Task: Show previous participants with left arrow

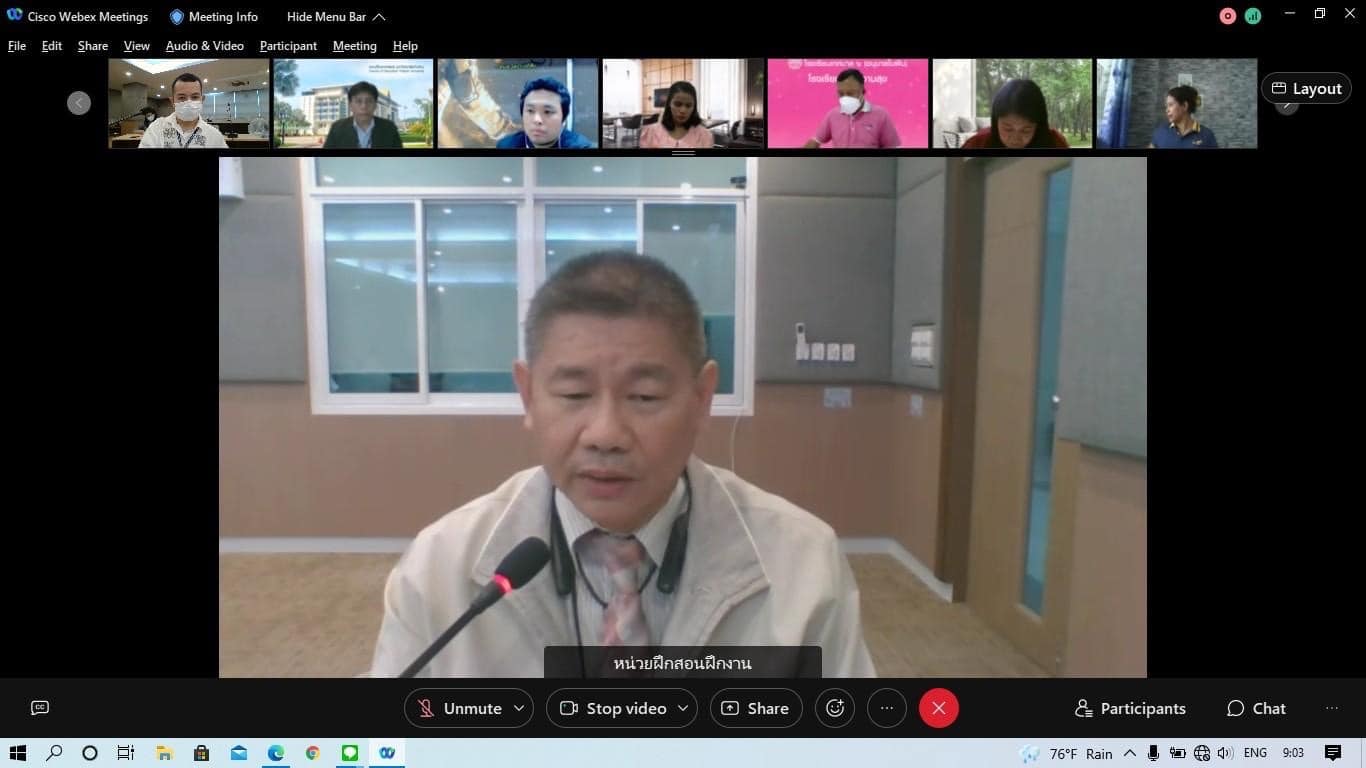Action: coord(79,103)
